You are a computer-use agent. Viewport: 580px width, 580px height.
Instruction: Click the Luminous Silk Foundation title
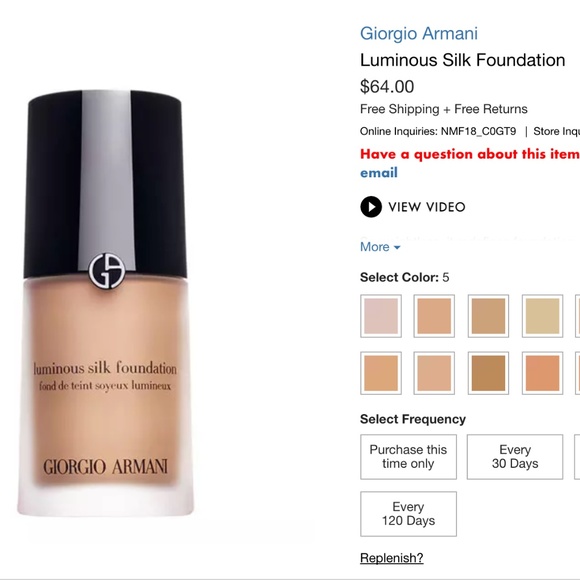click(x=462, y=60)
